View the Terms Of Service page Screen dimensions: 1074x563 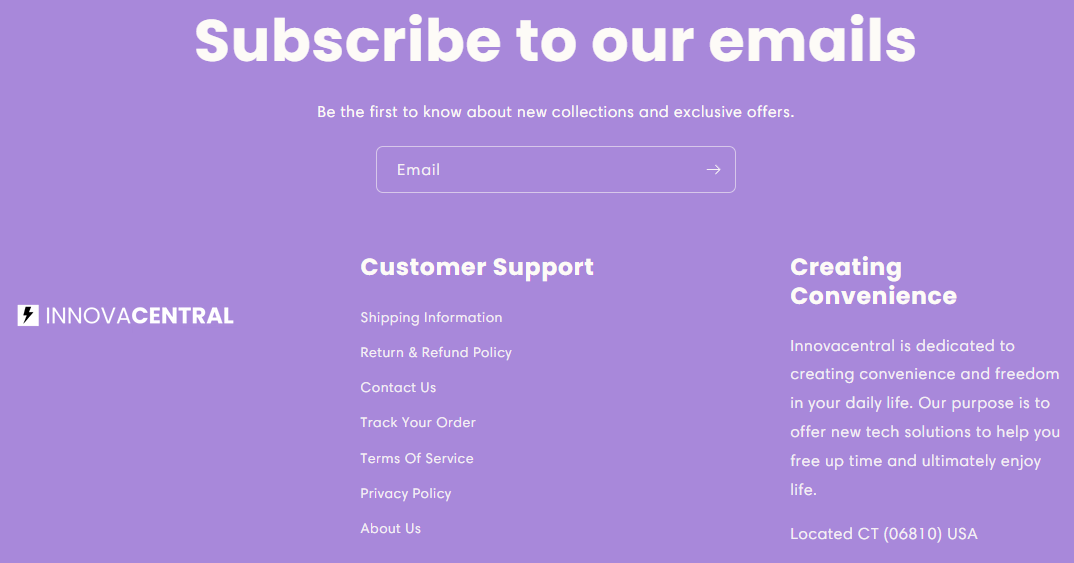tap(416, 458)
